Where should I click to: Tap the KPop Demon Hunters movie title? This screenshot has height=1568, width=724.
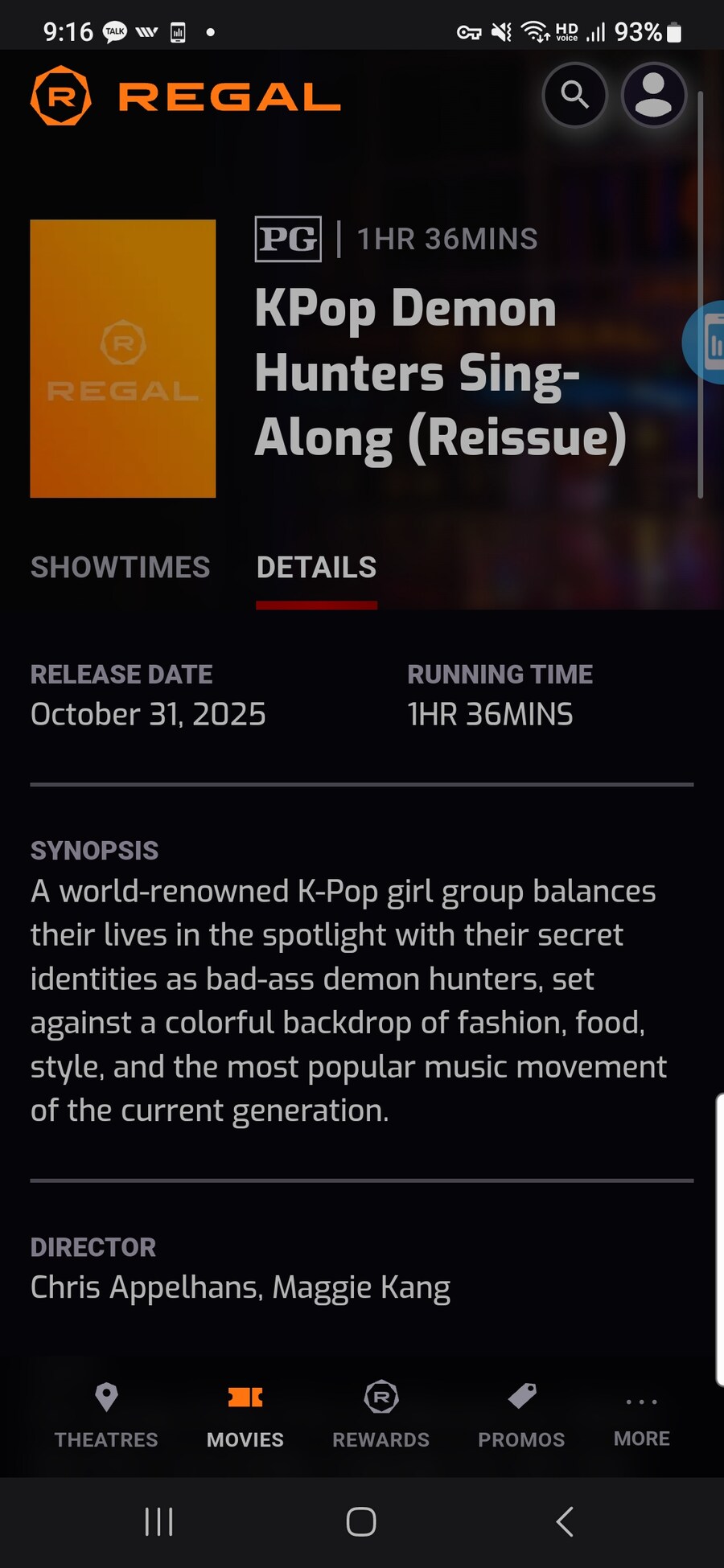click(x=441, y=374)
